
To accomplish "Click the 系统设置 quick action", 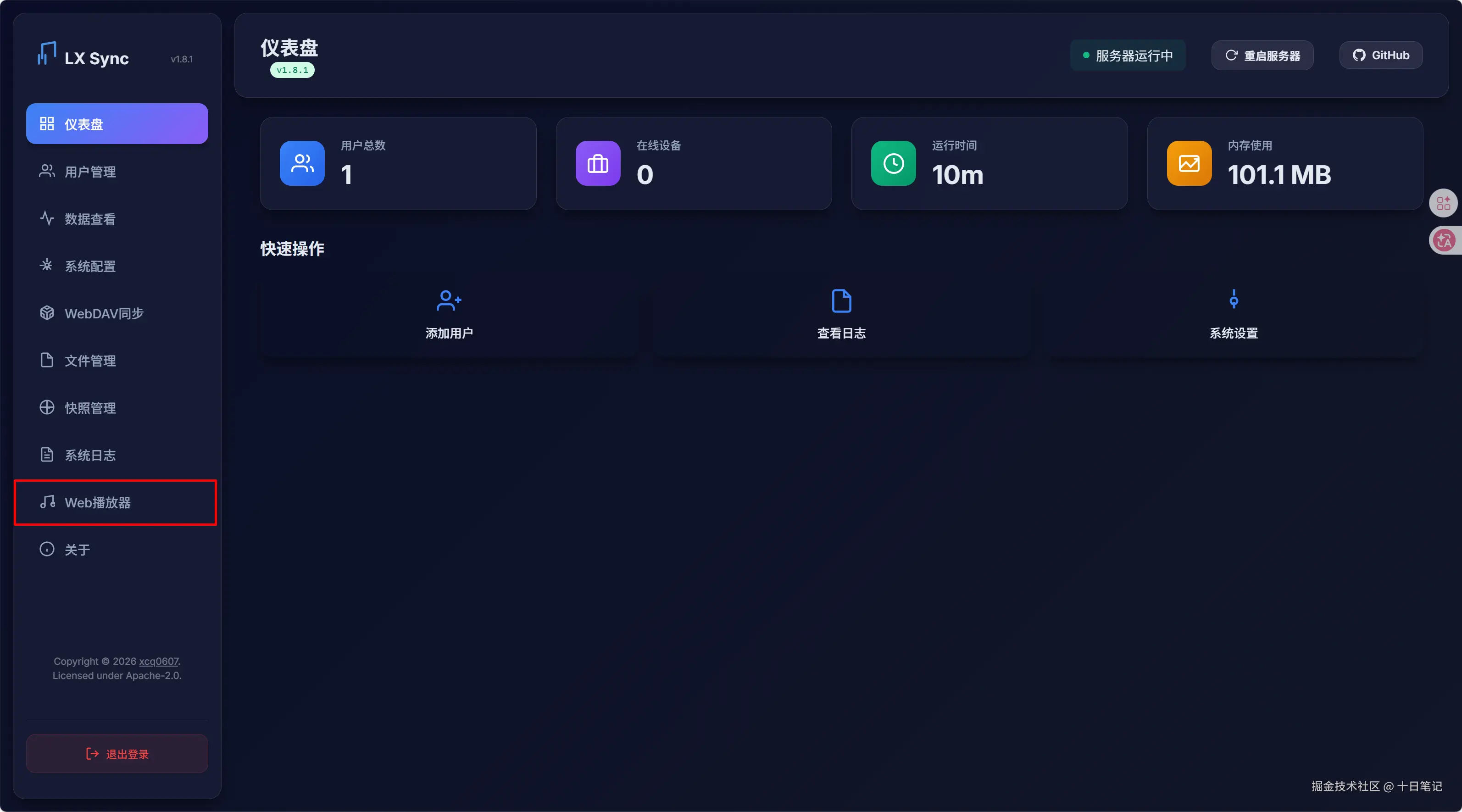I will tap(1233, 314).
